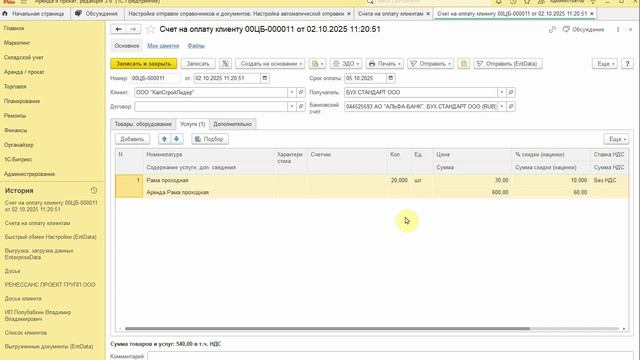Expand the Клиент dropdown list
Viewport: 640px width, 360px height.
coord(291,92)
